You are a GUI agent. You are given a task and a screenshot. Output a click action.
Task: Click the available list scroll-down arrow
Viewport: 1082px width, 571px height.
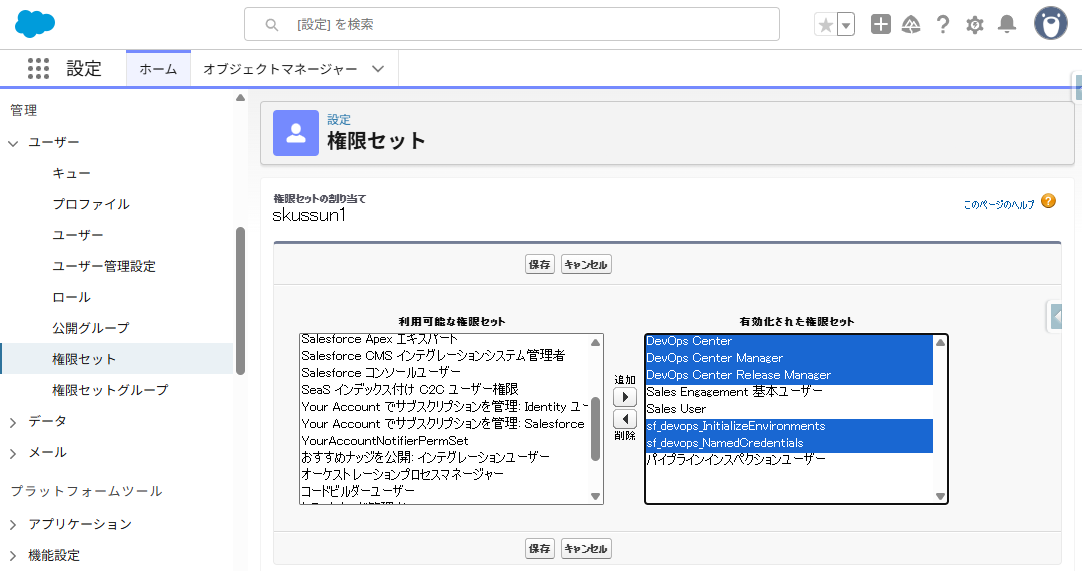596,496
